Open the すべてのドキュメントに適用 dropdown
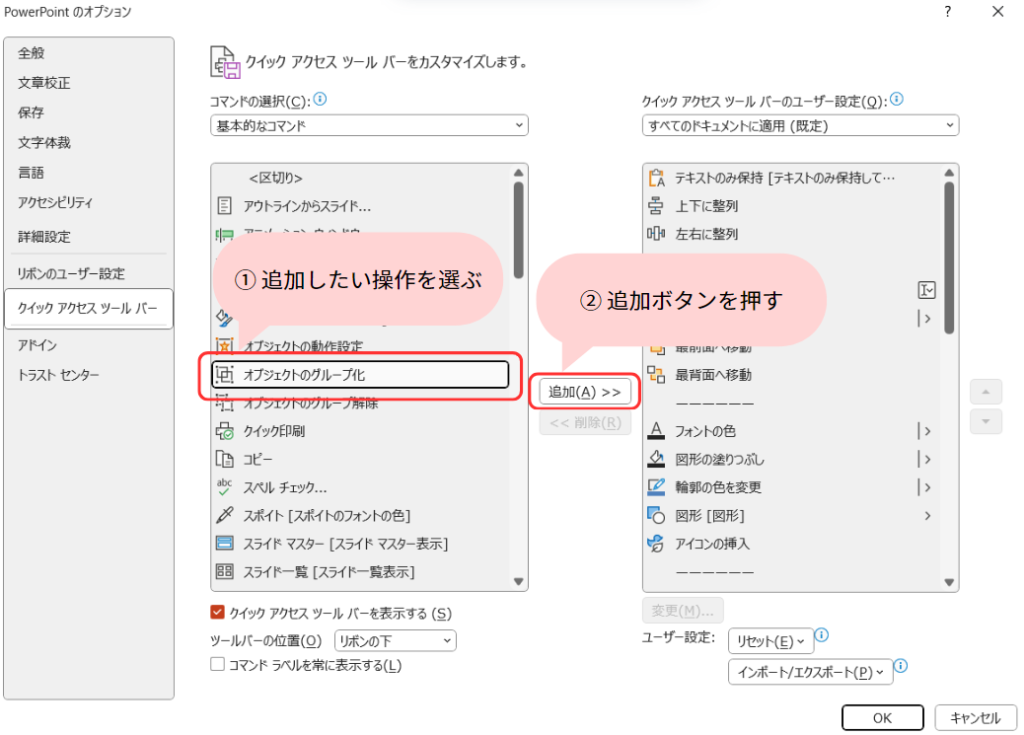This screenshot has height=735, width=1024. coord(800,125)
